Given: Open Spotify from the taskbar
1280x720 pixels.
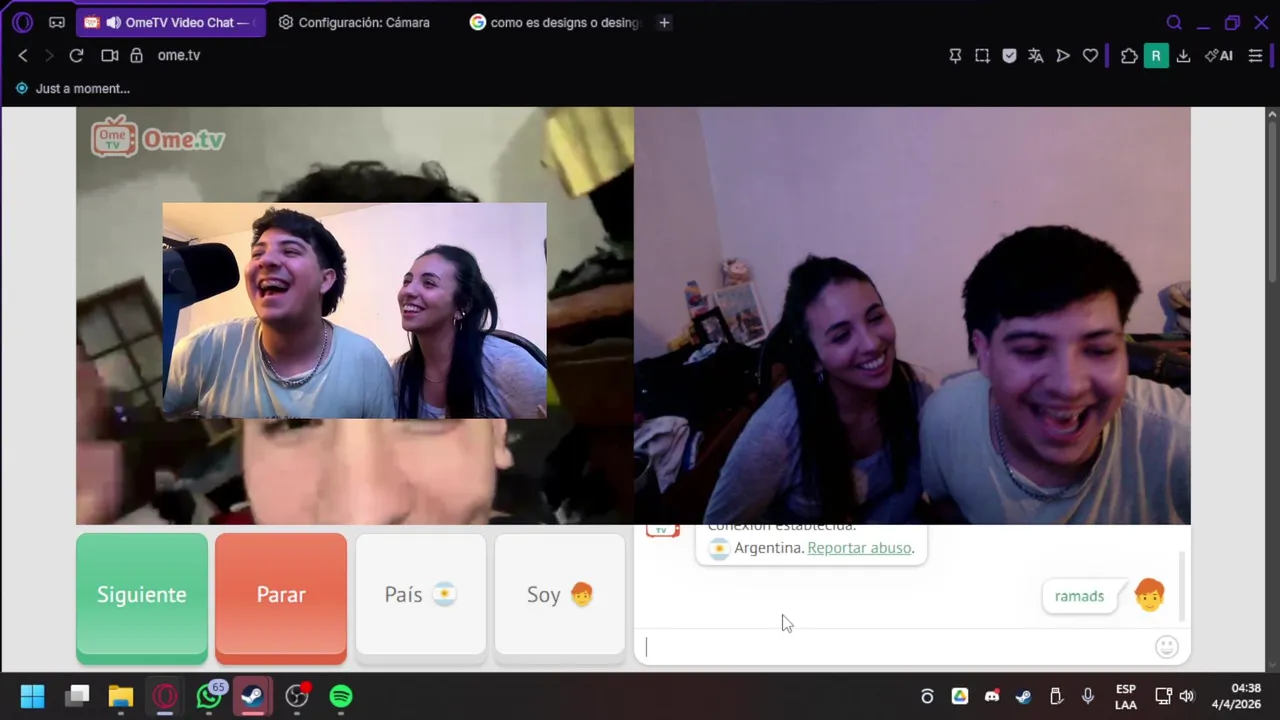Looking at the screenshot, I should pos(341,696).
